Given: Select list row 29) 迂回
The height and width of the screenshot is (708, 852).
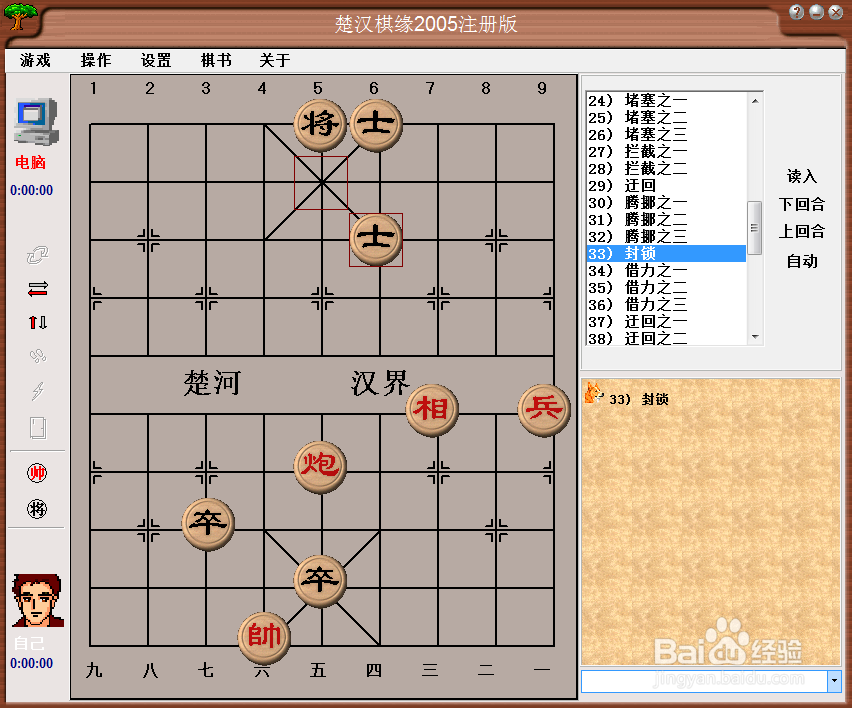Looking at the screenshot, I should click(666, 185).
